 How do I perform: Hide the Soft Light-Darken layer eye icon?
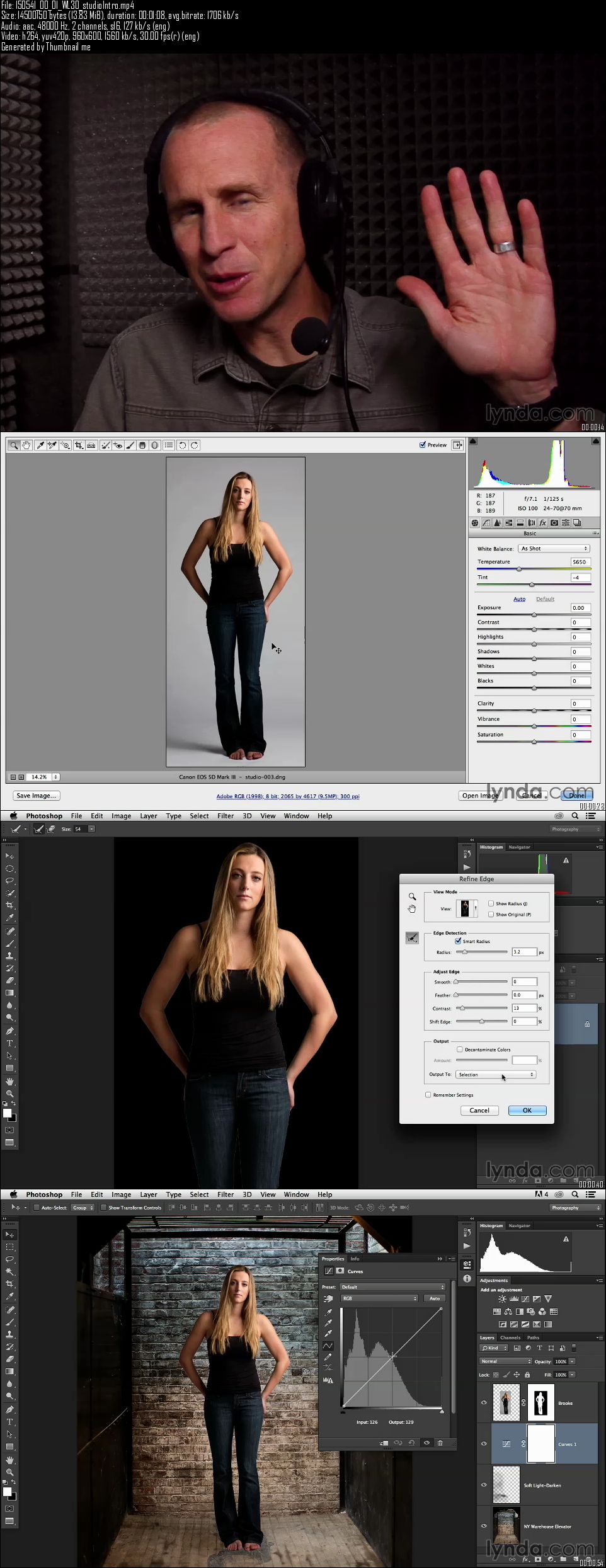pyautogui.click(x=484, y=1485)
